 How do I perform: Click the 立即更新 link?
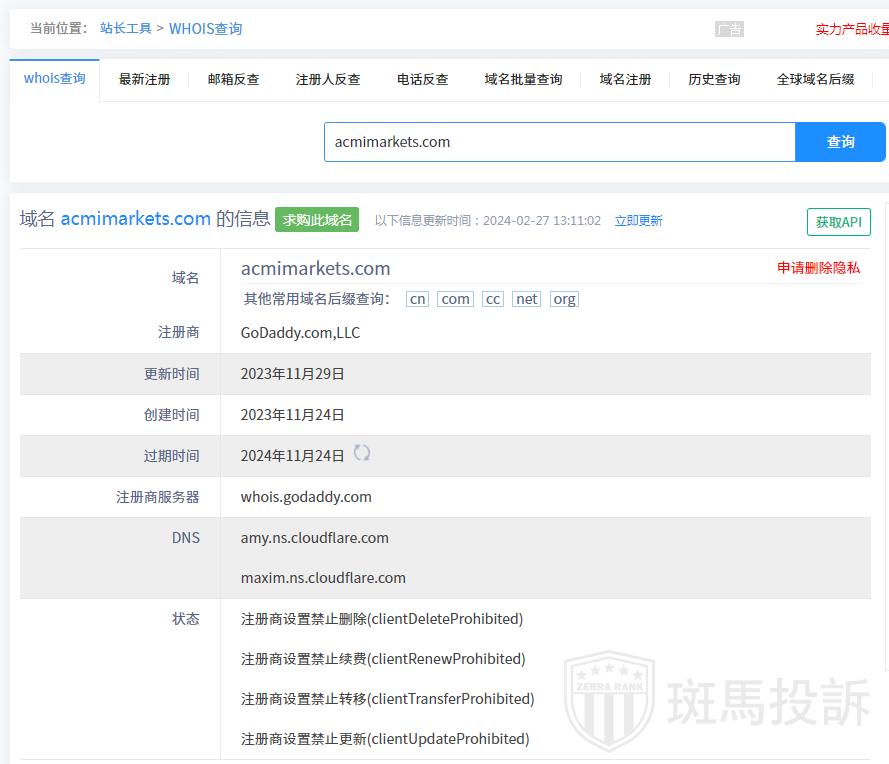coord(638,221)
